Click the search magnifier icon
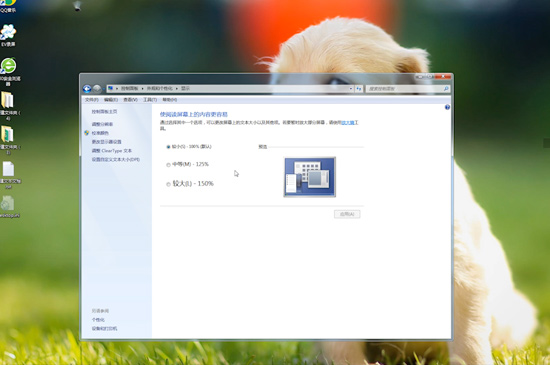Image resolution: width=550 pixels, height=365 pixels. [x=446, y=89]
